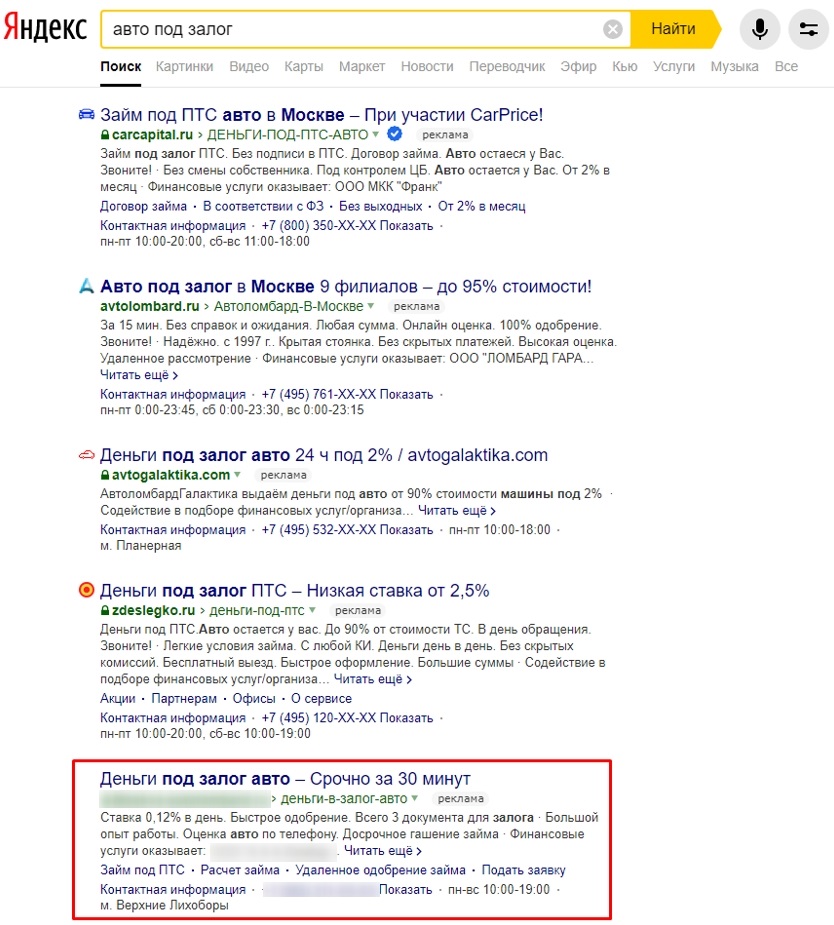Click the green padlock beside avtogalaktika.com
834x925 pixels.
pos(105,475)
